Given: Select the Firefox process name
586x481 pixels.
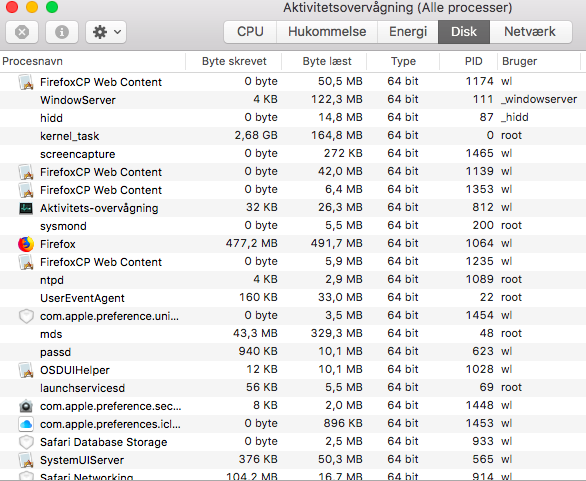Looking at the screenshot, I should click(x=58, y=244).
